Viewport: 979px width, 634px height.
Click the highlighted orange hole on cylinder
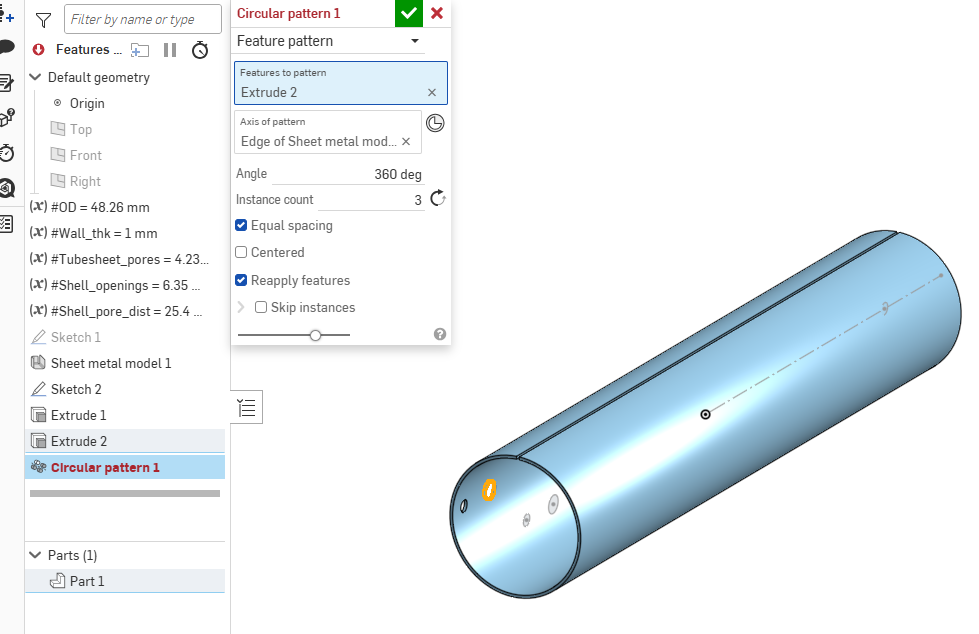489,490
